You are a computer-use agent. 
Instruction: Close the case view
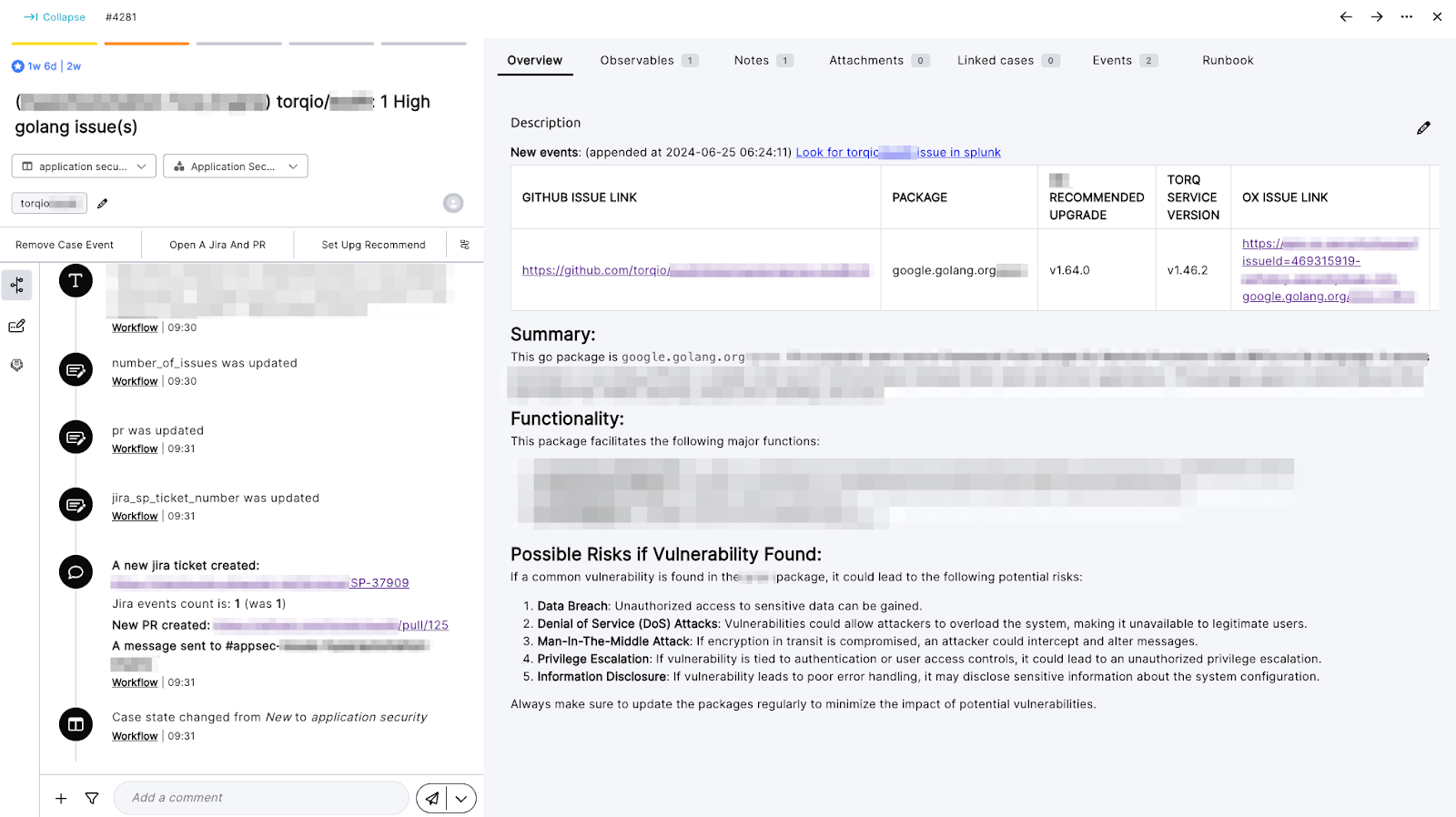(1437, 16)
